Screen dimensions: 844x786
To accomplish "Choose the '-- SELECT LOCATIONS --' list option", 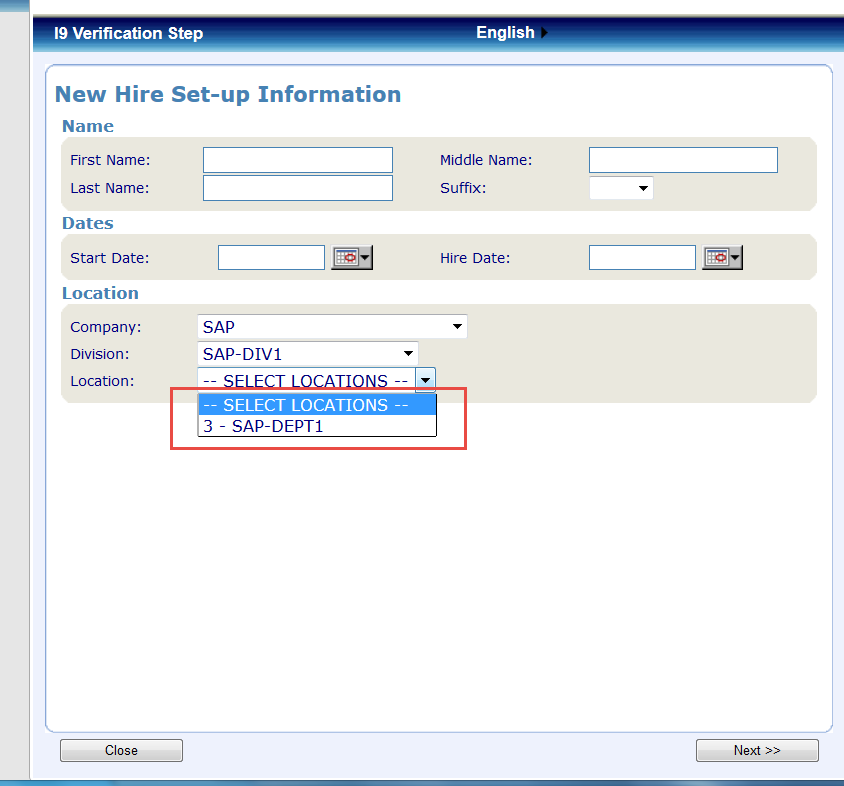I will pyautogui.click(x=317, y=405).
